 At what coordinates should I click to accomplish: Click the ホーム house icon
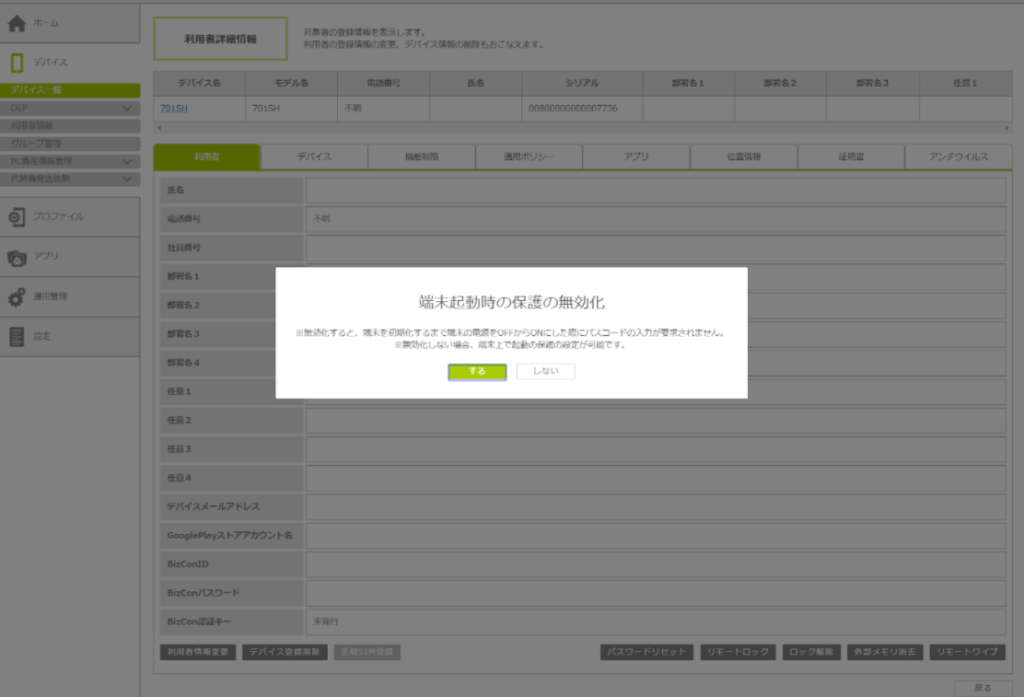click(x=17, y=23)
